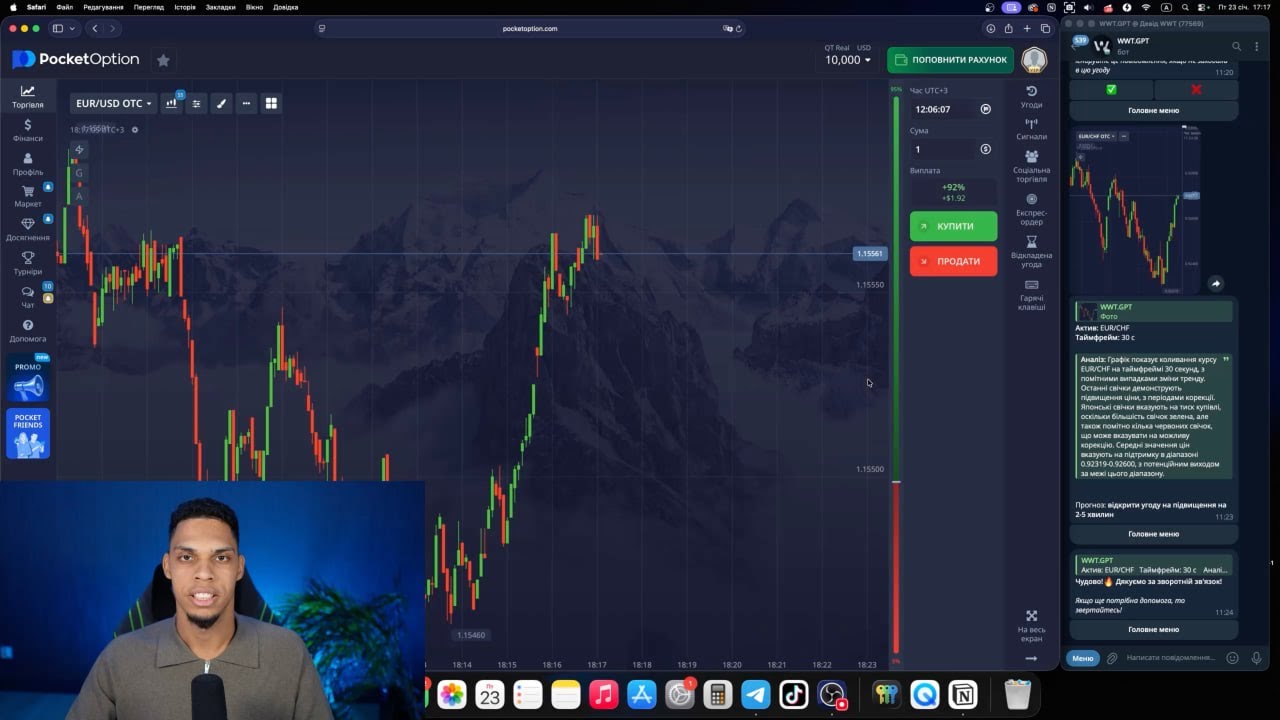The image size is (1280, 720).
Task: Click the small gear next to chart time
Action: [135, 129]
